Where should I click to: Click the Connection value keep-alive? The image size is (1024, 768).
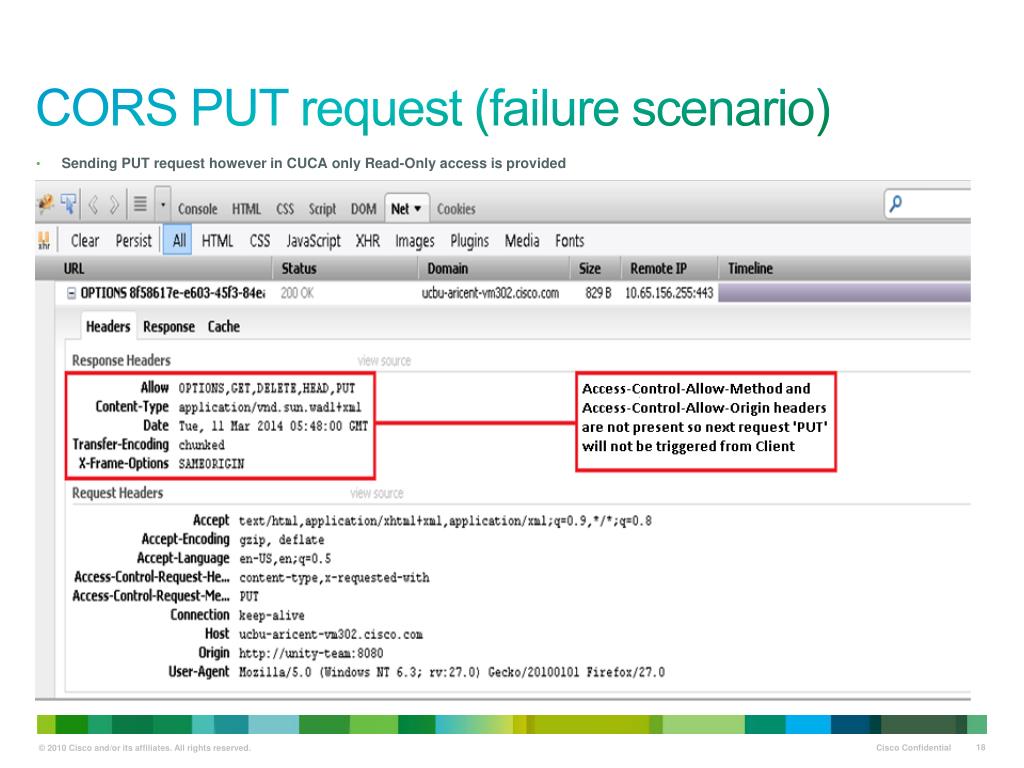tap(272, 615)
